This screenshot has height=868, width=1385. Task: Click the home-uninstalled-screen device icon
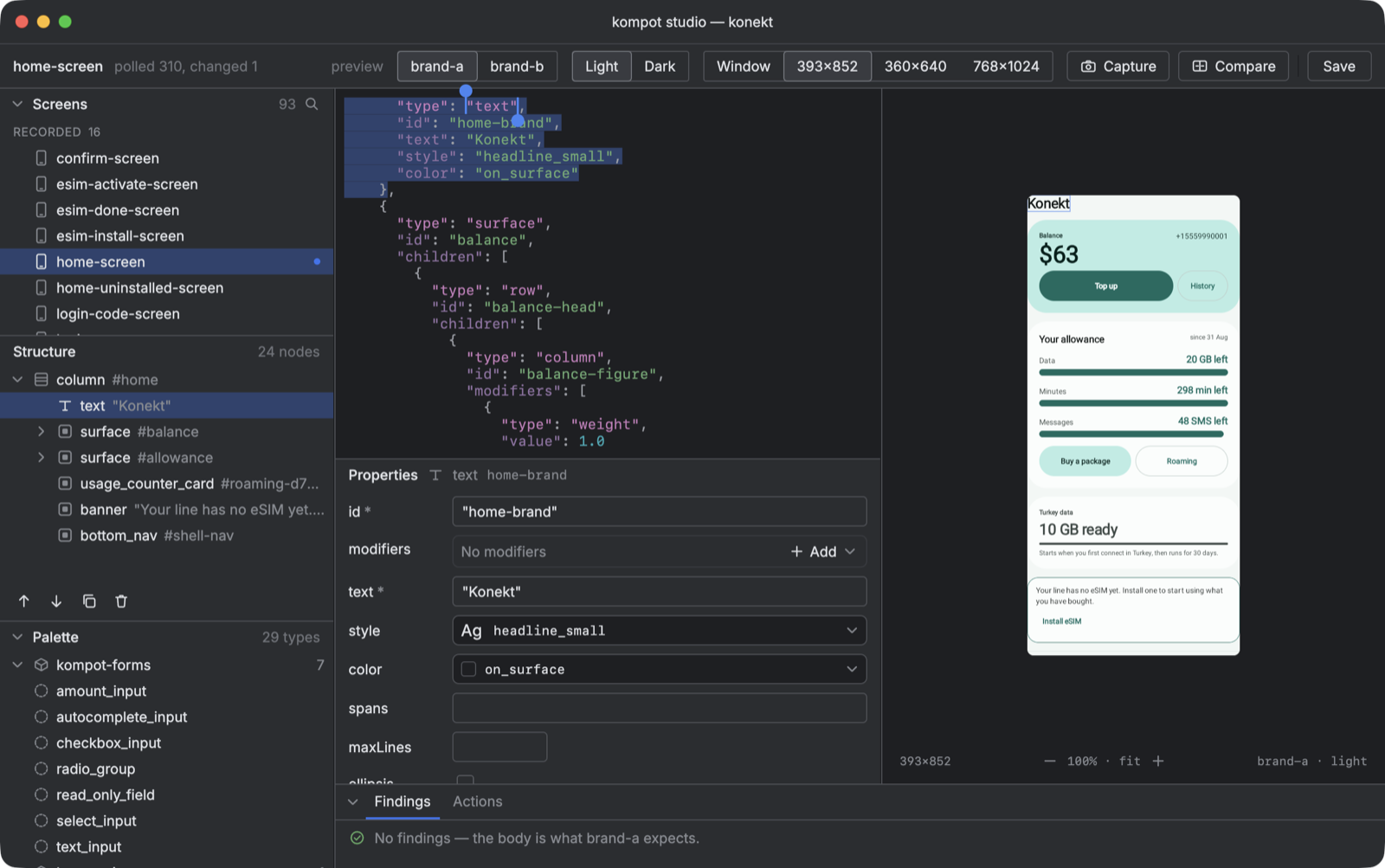coord(41,288)
